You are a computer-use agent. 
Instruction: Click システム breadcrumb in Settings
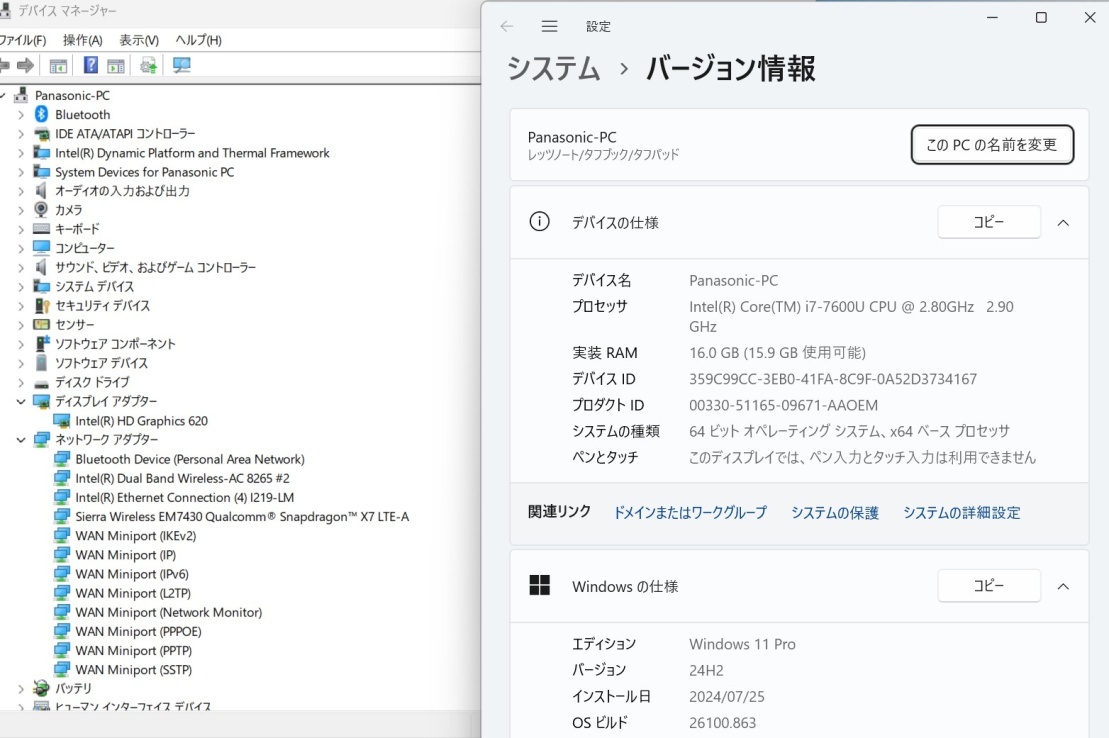554,69
